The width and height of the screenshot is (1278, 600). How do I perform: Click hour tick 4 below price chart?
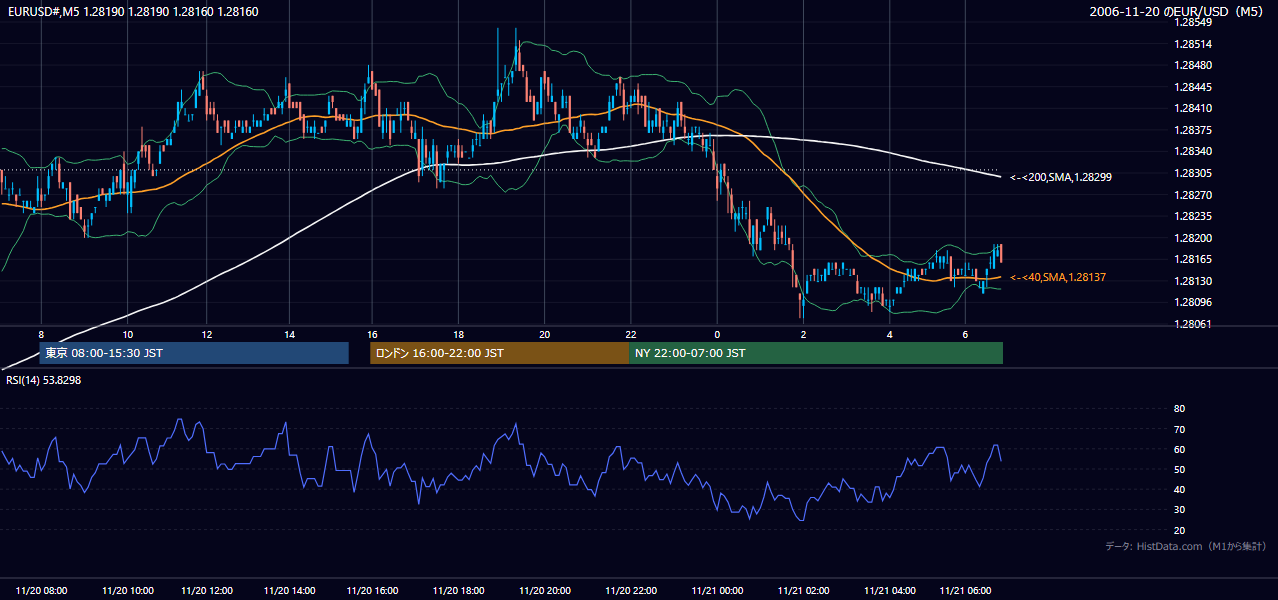(889, 334)
